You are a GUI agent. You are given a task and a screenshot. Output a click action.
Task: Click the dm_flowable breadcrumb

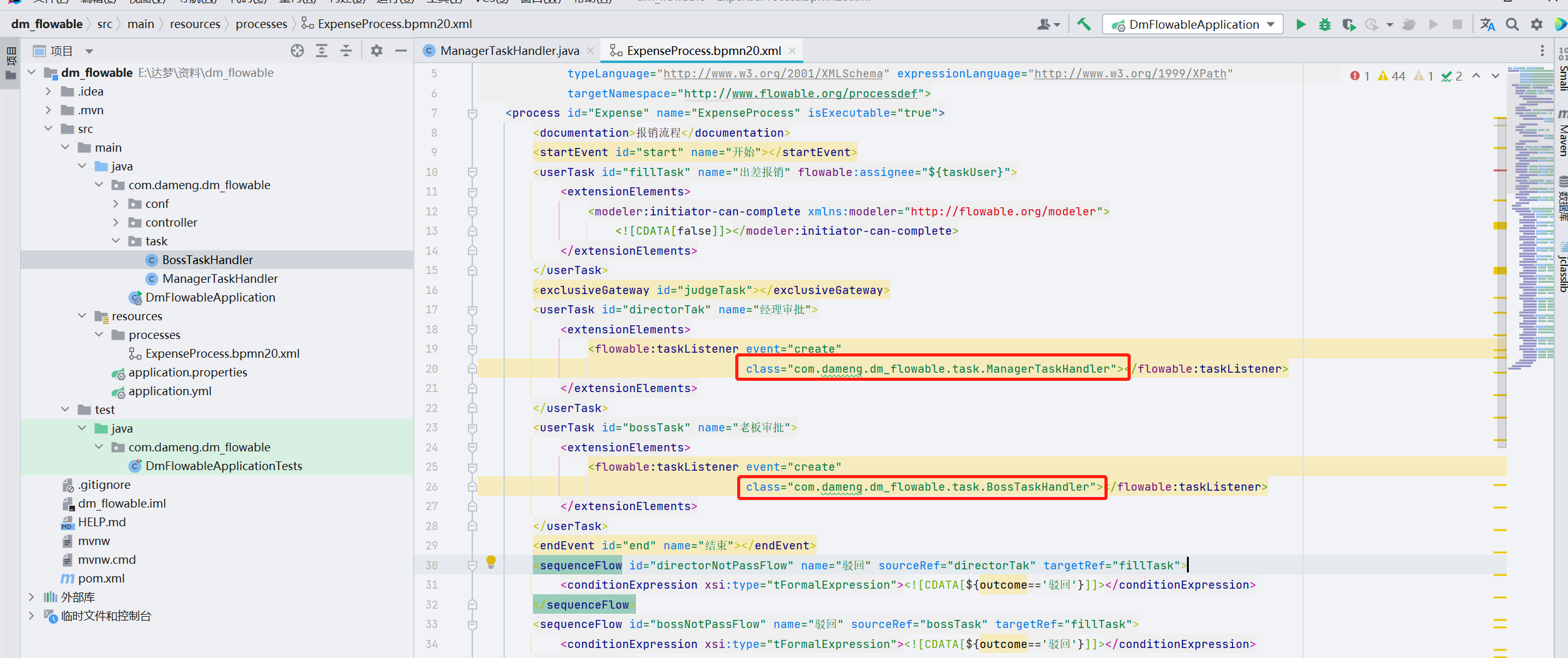click(47, 24)
